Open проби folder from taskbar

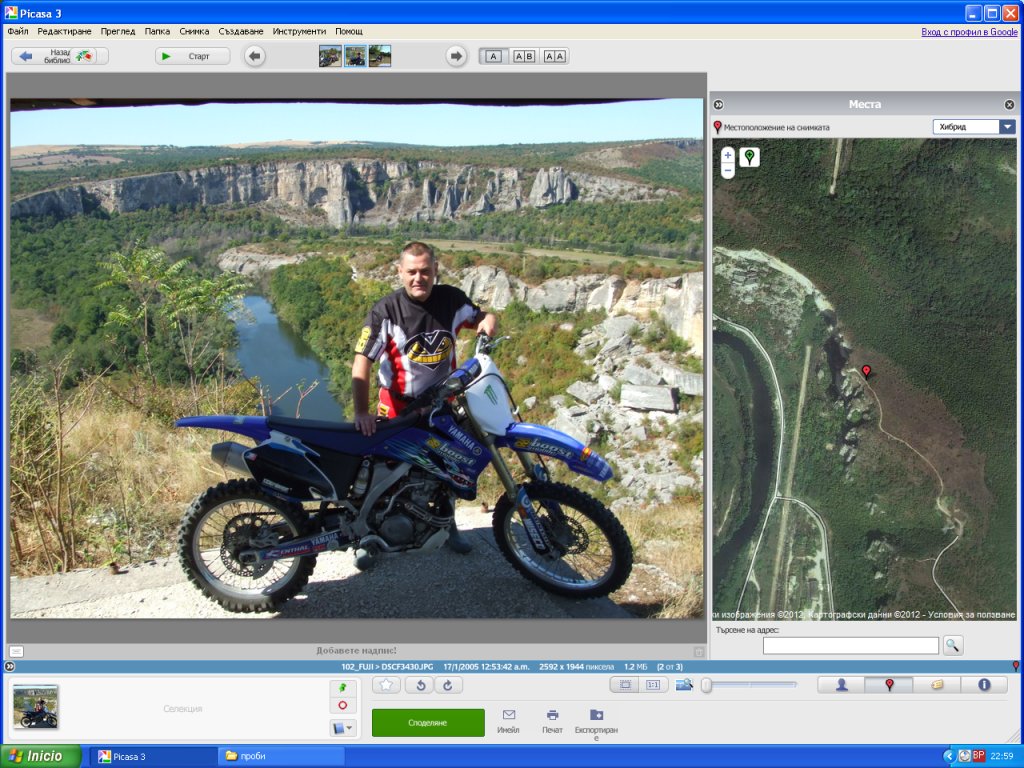pos(281,756)
